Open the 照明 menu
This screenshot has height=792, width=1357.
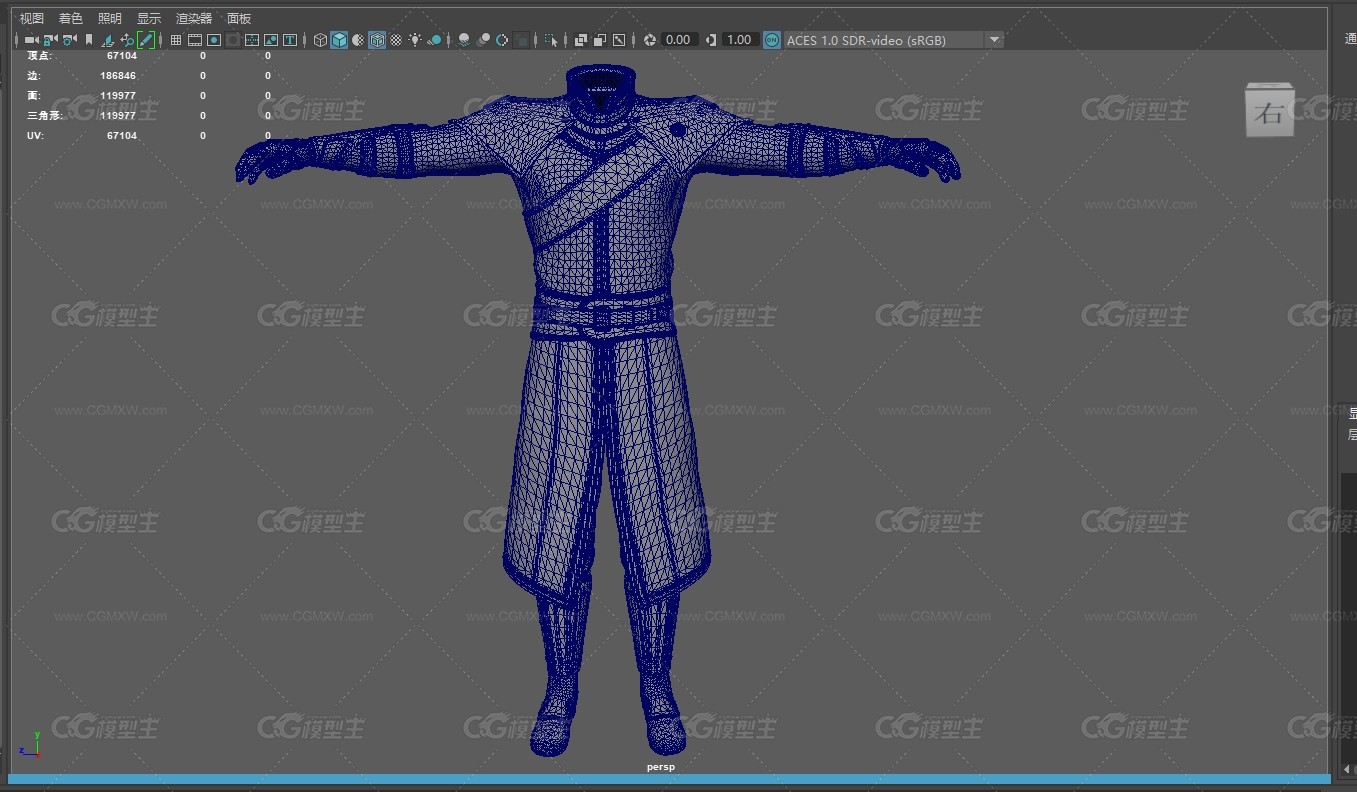click(x=110, y=18)
